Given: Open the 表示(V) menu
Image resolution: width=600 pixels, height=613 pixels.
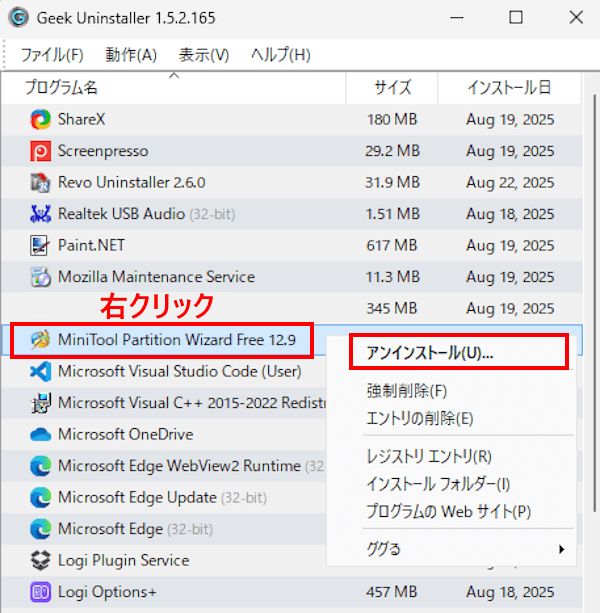Looking at the screenshot, I should click(x=204, y=55).
